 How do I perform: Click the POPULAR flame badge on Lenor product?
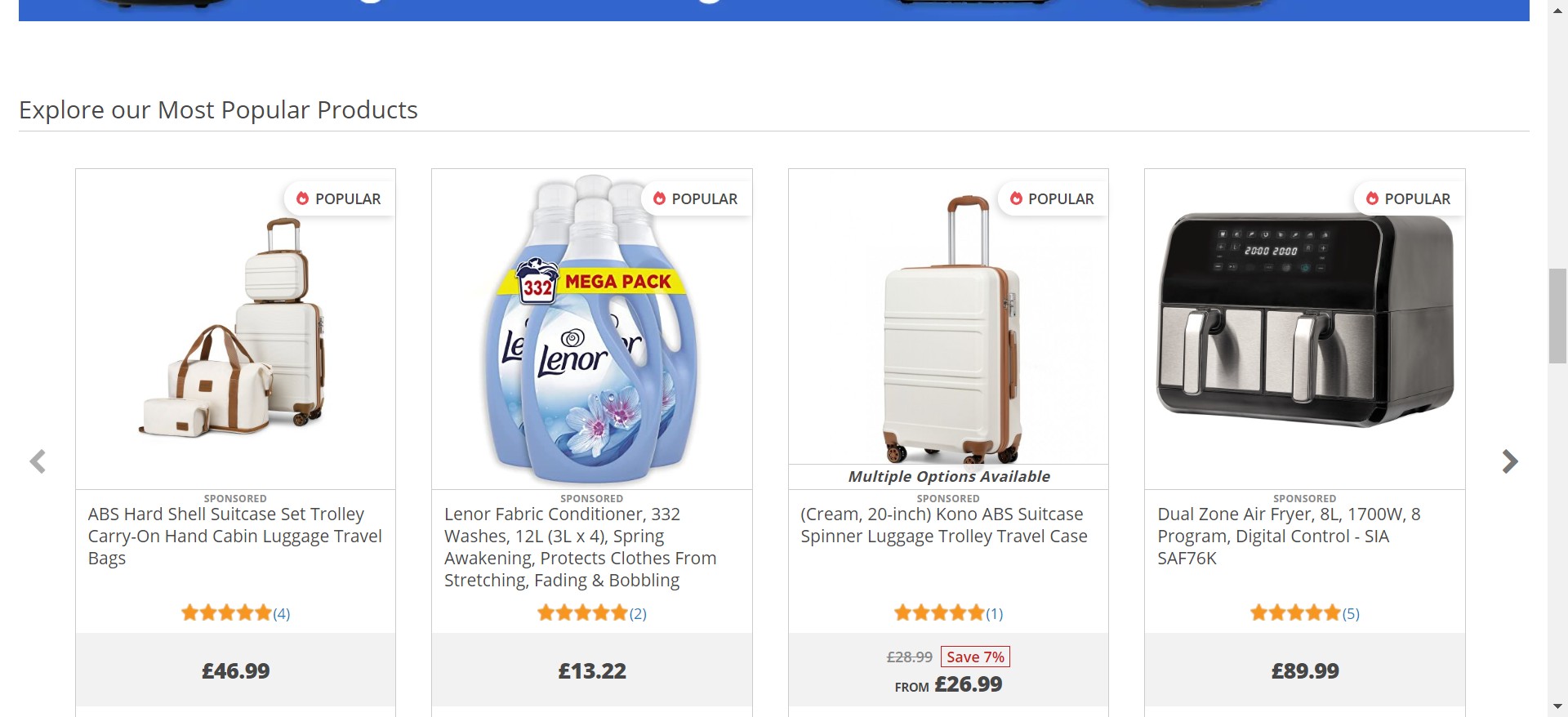[695, 198]
